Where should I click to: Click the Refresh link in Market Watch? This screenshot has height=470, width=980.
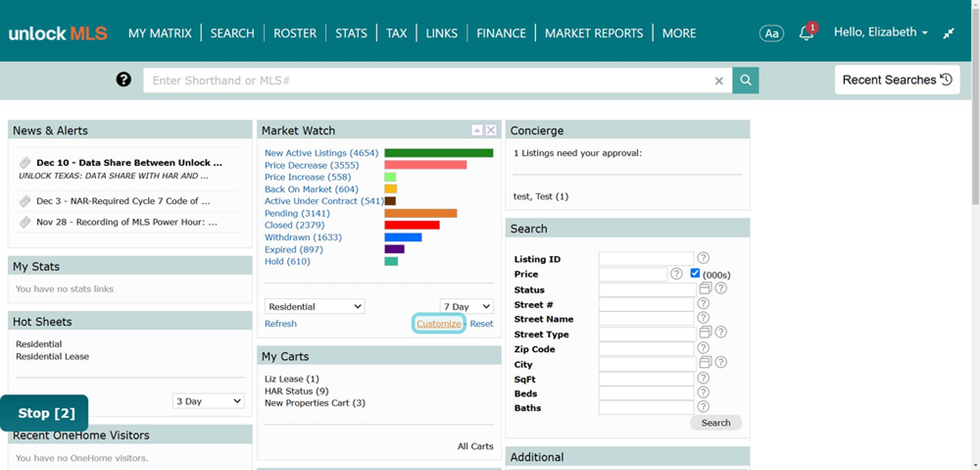point(281,324)
